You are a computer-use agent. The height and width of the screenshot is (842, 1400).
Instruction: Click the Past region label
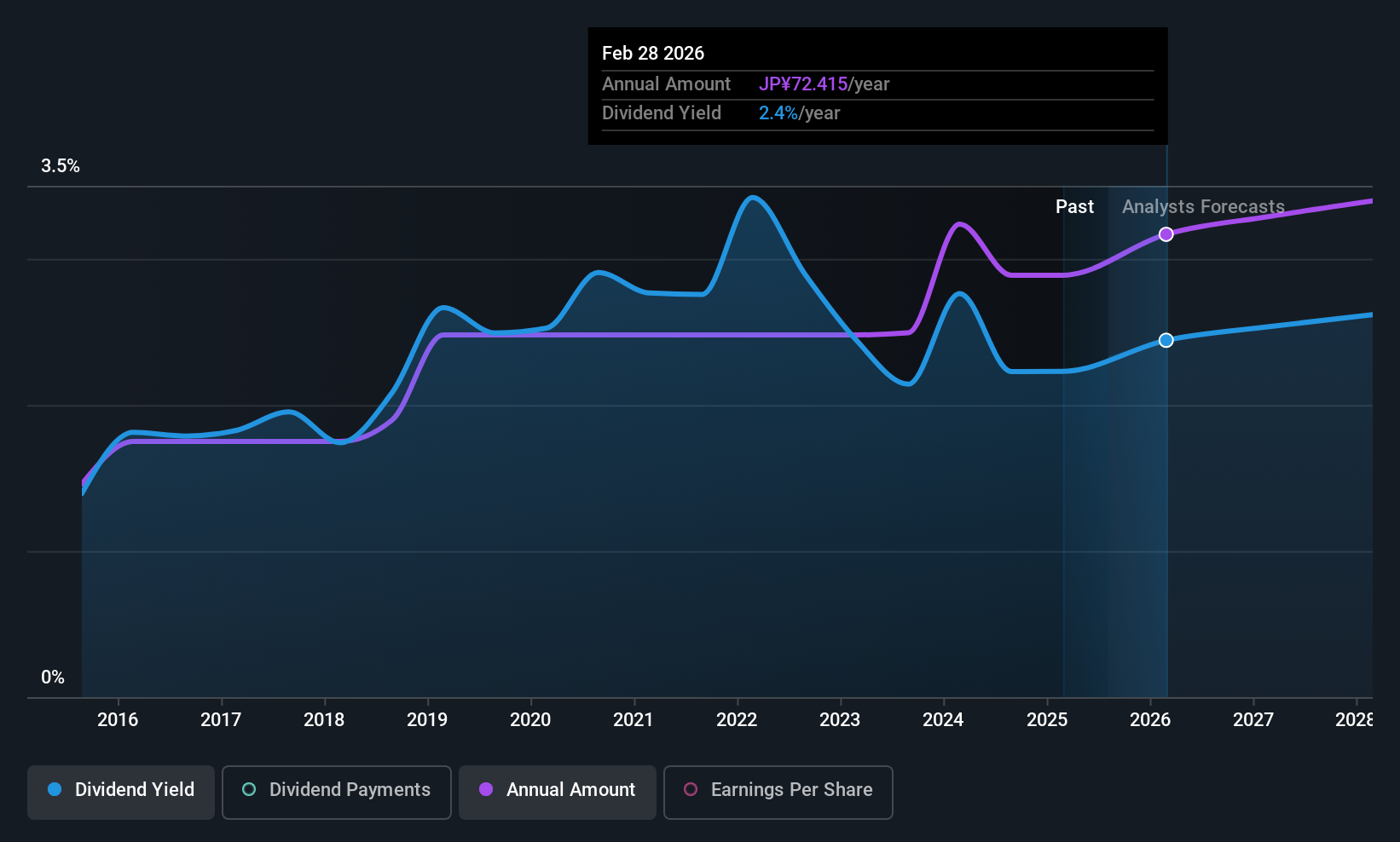[x=1074, y=207]
